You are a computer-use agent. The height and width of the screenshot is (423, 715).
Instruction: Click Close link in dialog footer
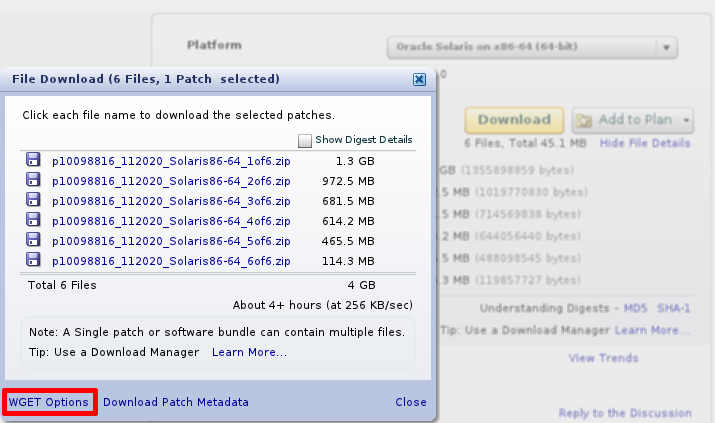[x=411, y=402]
